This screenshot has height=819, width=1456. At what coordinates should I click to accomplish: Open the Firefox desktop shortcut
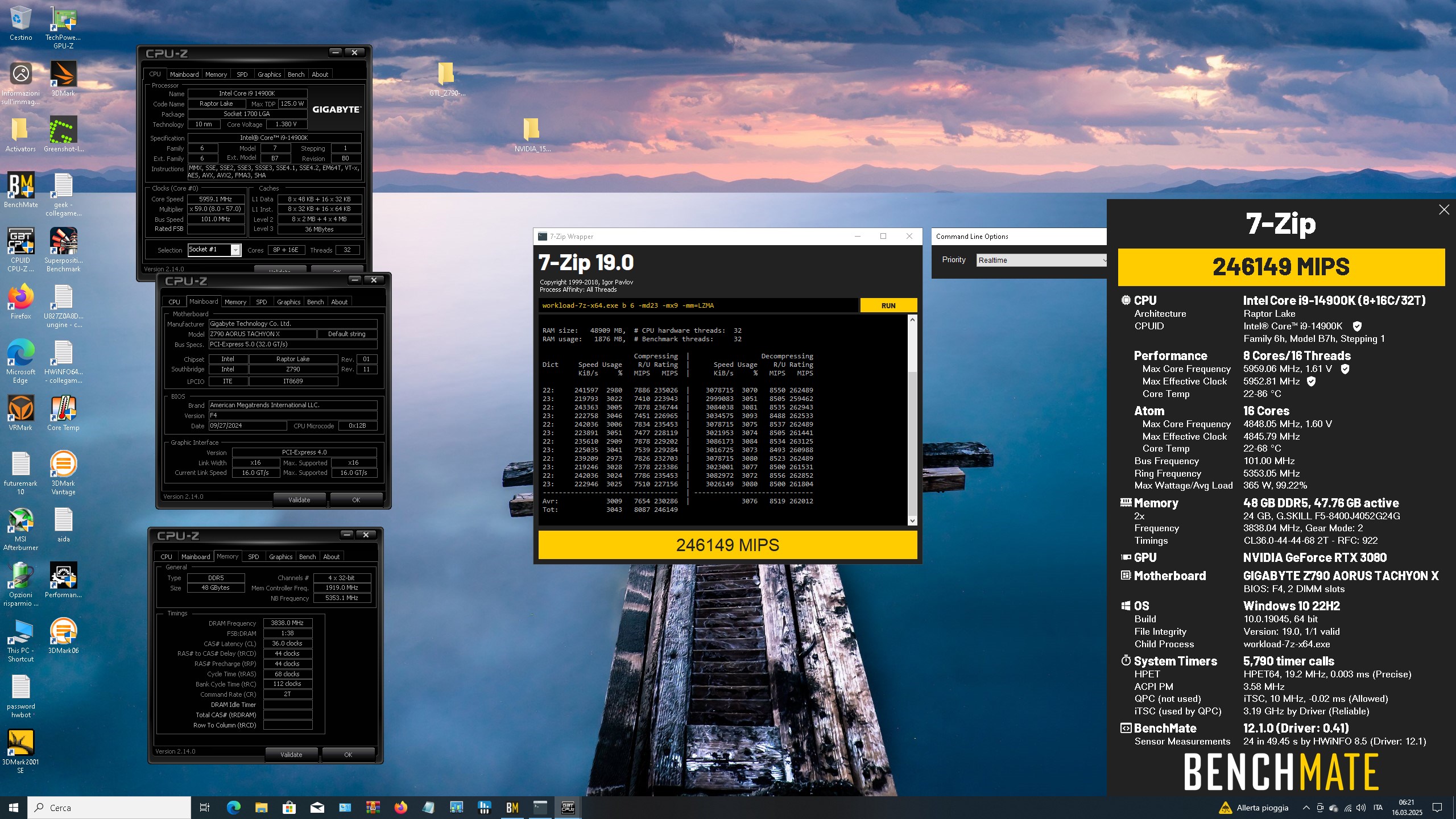[x=21, y=301]
